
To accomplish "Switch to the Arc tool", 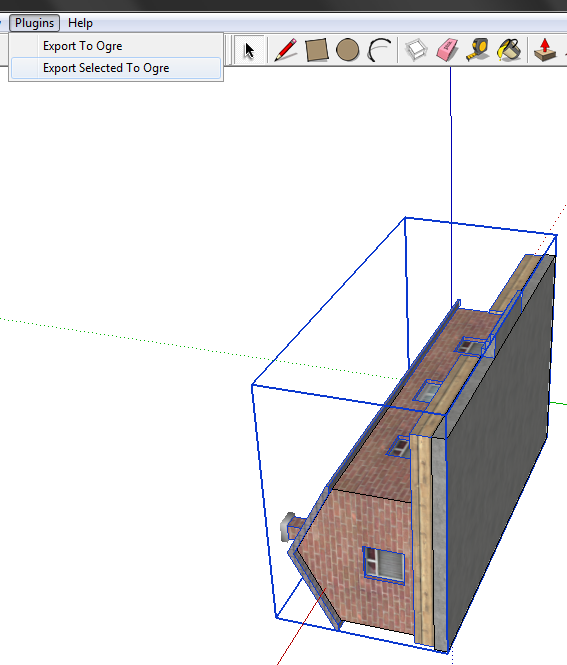I will [379, 50].
